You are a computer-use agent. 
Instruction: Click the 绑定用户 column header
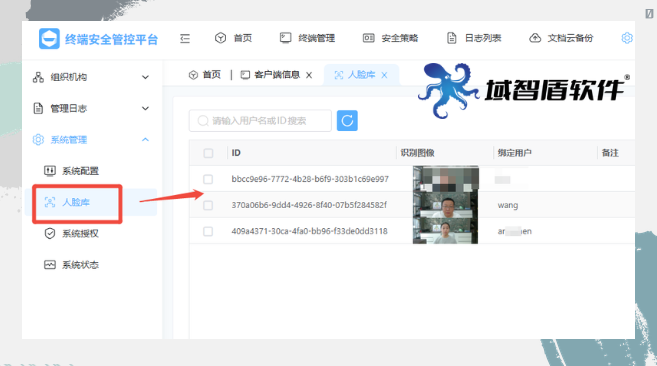coord(515,153)
